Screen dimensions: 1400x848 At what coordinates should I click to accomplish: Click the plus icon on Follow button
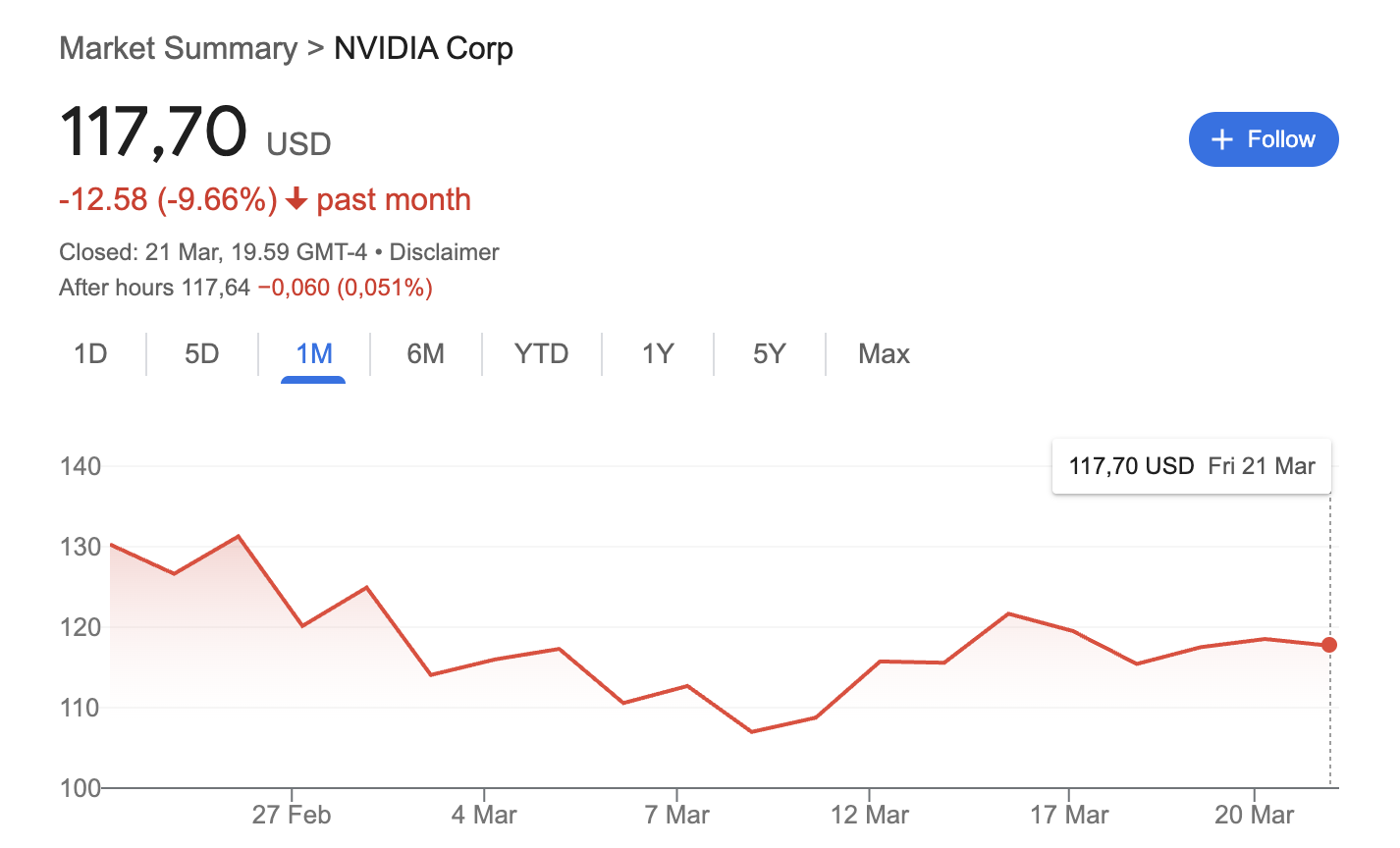coord(1221,139)
